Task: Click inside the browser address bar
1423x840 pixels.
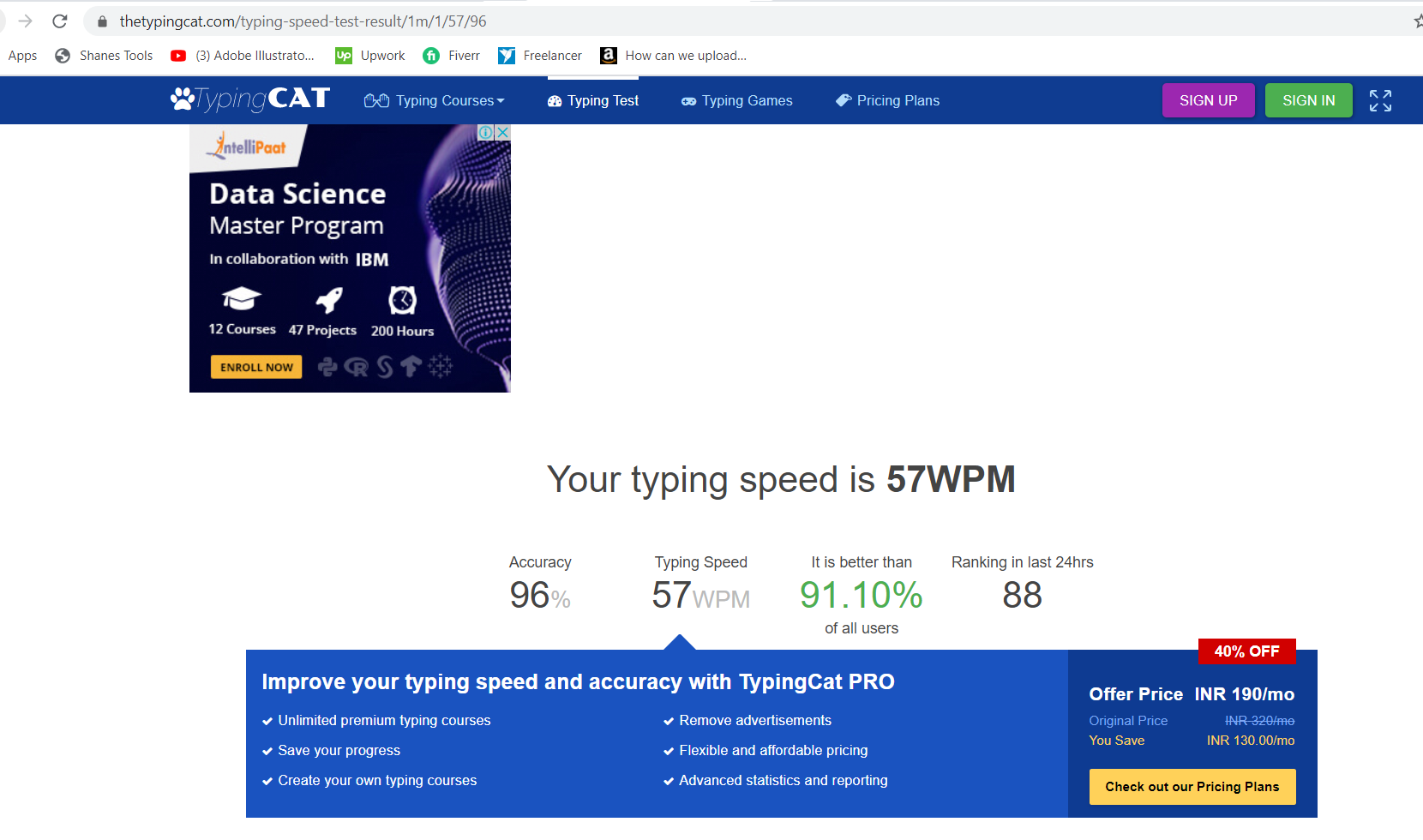Action: (343, 21)
